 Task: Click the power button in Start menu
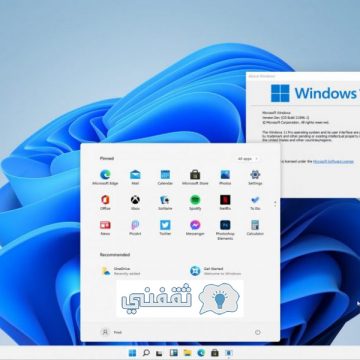click(257, 332)
